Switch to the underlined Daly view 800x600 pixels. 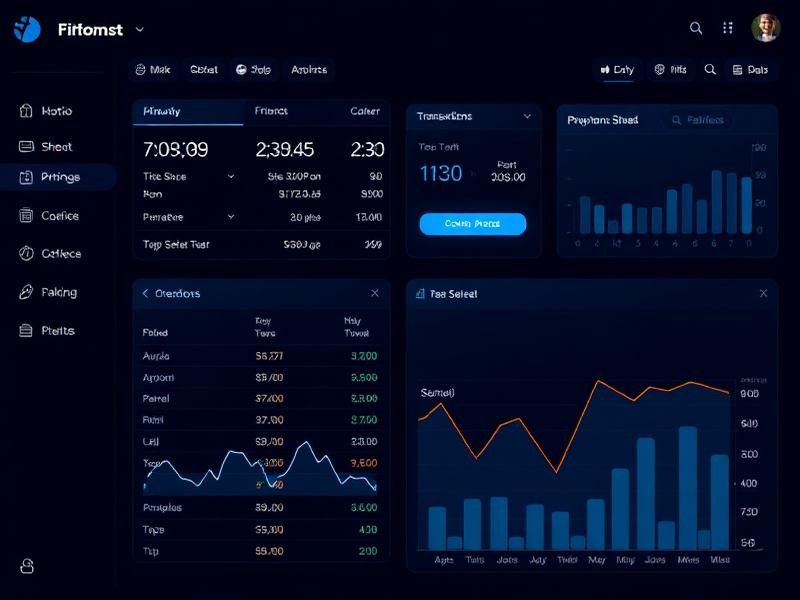pos(617,70)
